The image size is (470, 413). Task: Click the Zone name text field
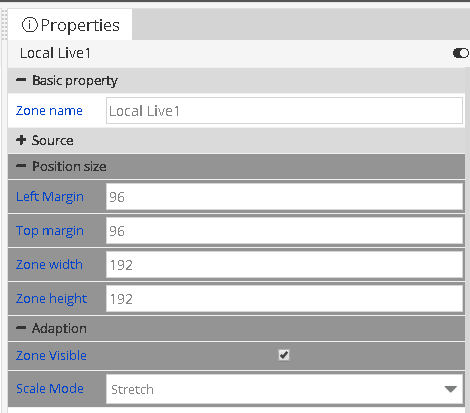click(x=284, y=111)
